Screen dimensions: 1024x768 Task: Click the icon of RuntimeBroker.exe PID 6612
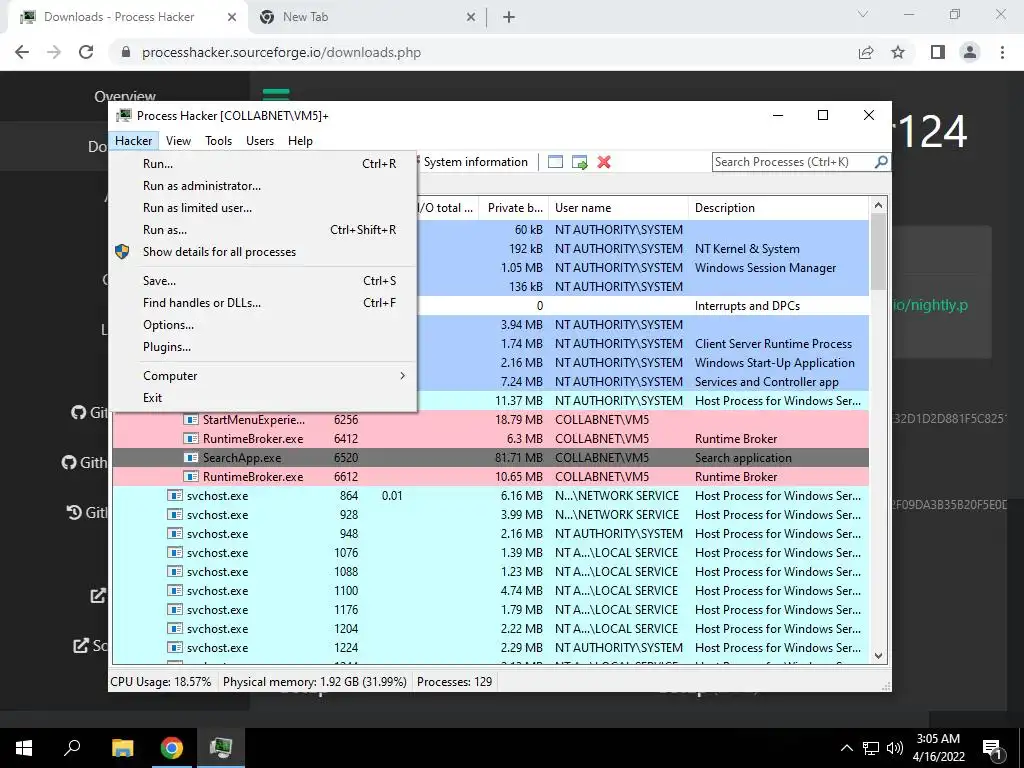191,477
